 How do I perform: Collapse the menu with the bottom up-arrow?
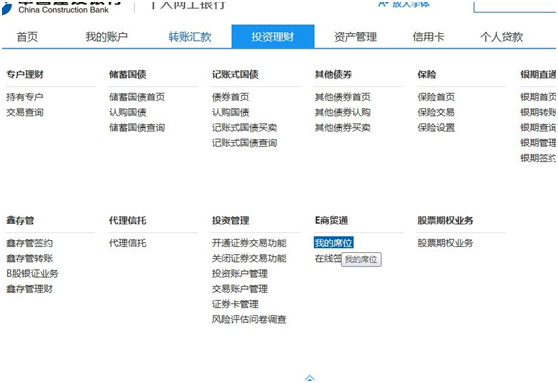click(310, 378)
